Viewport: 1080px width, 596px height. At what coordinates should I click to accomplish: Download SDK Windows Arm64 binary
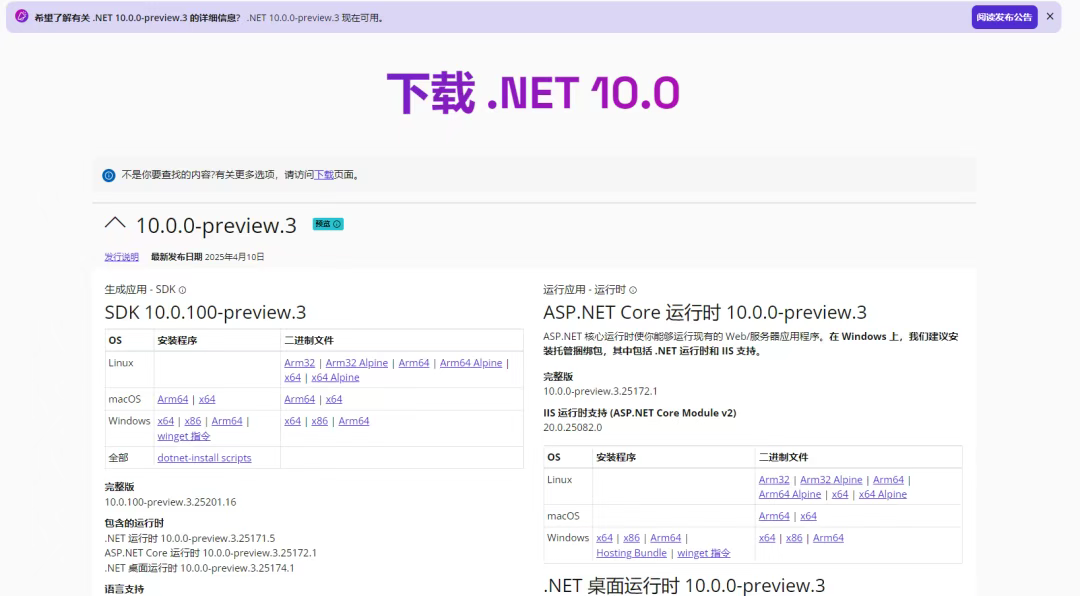coord(354,421)
